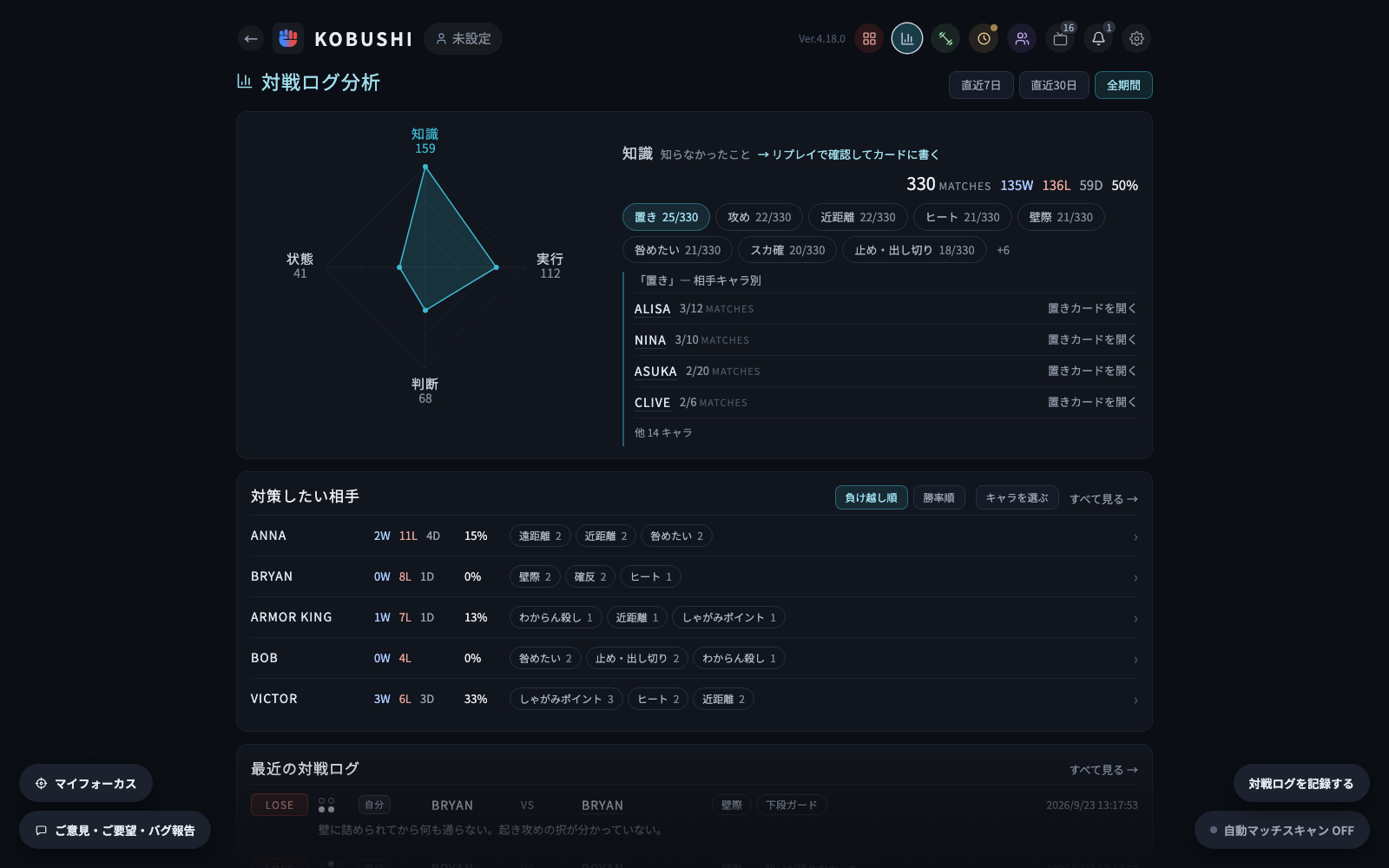Select the 壁際 21/330 tag chip
Screen dimensions: 1389x868
click(x=1061, y=217)
